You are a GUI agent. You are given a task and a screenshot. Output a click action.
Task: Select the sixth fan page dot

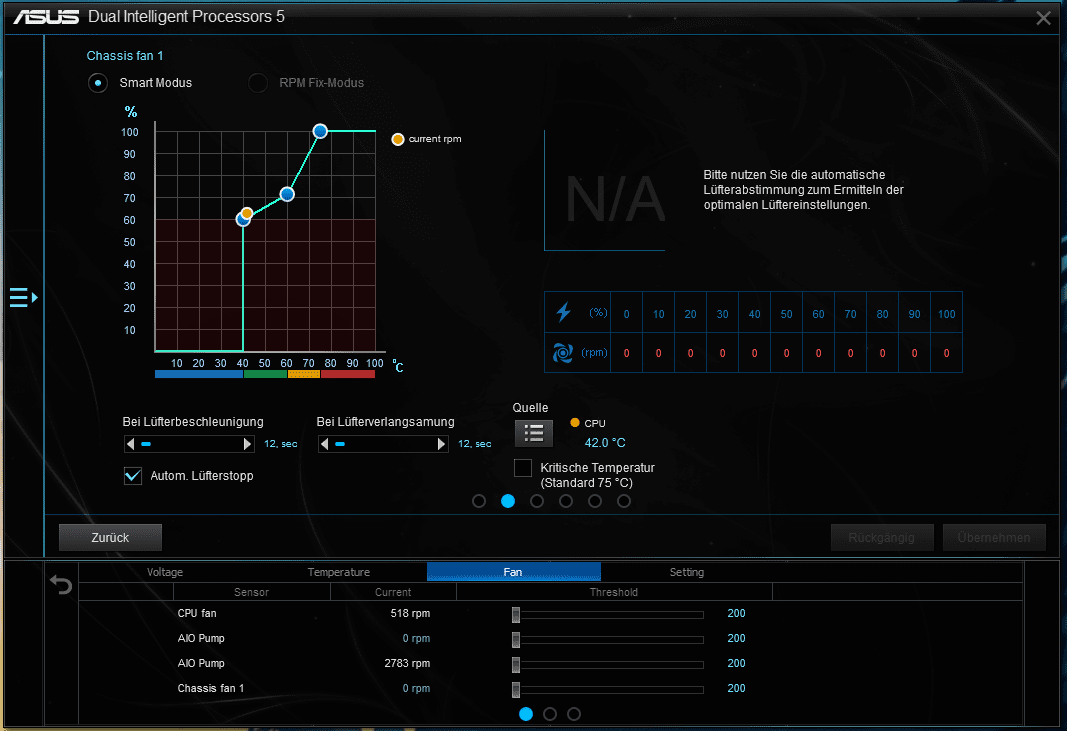624,501
